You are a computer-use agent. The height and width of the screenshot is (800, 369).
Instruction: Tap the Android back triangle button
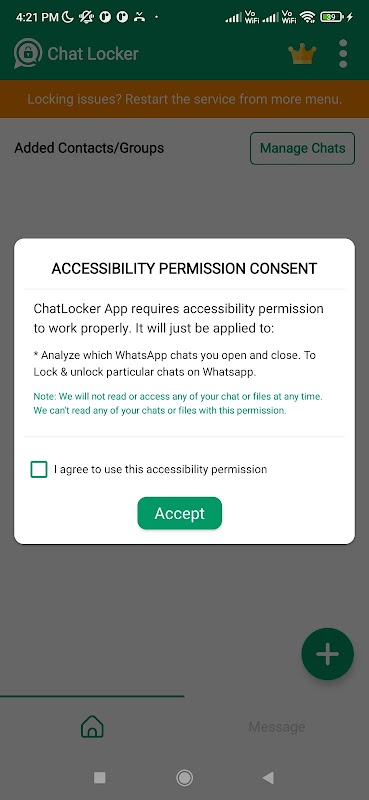[x=268, y=778]
